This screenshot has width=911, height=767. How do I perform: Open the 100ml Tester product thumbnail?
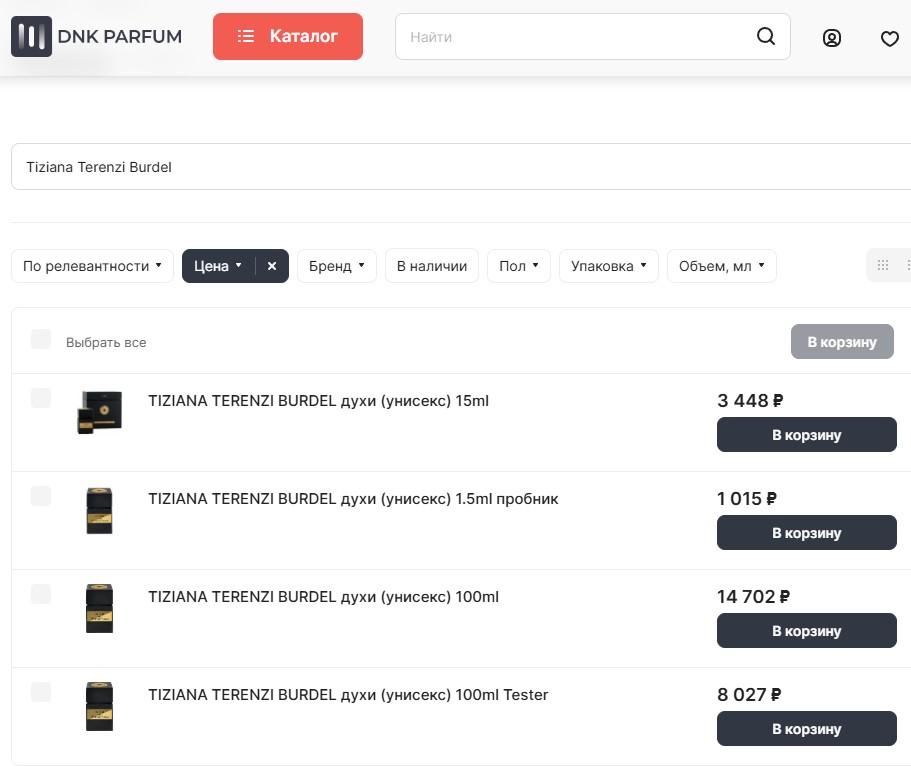coord(99,707)
